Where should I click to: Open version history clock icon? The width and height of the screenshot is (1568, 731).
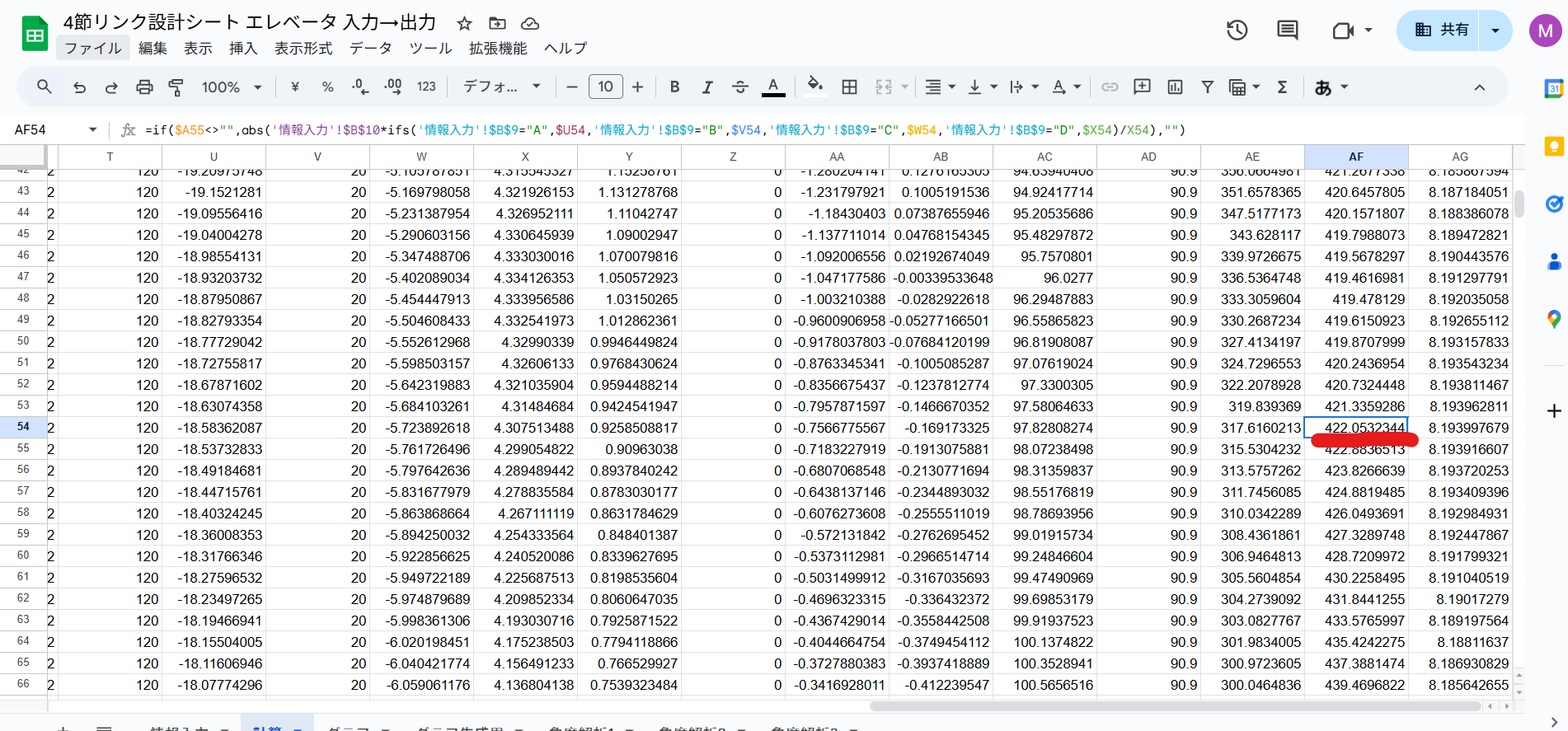1237,30
